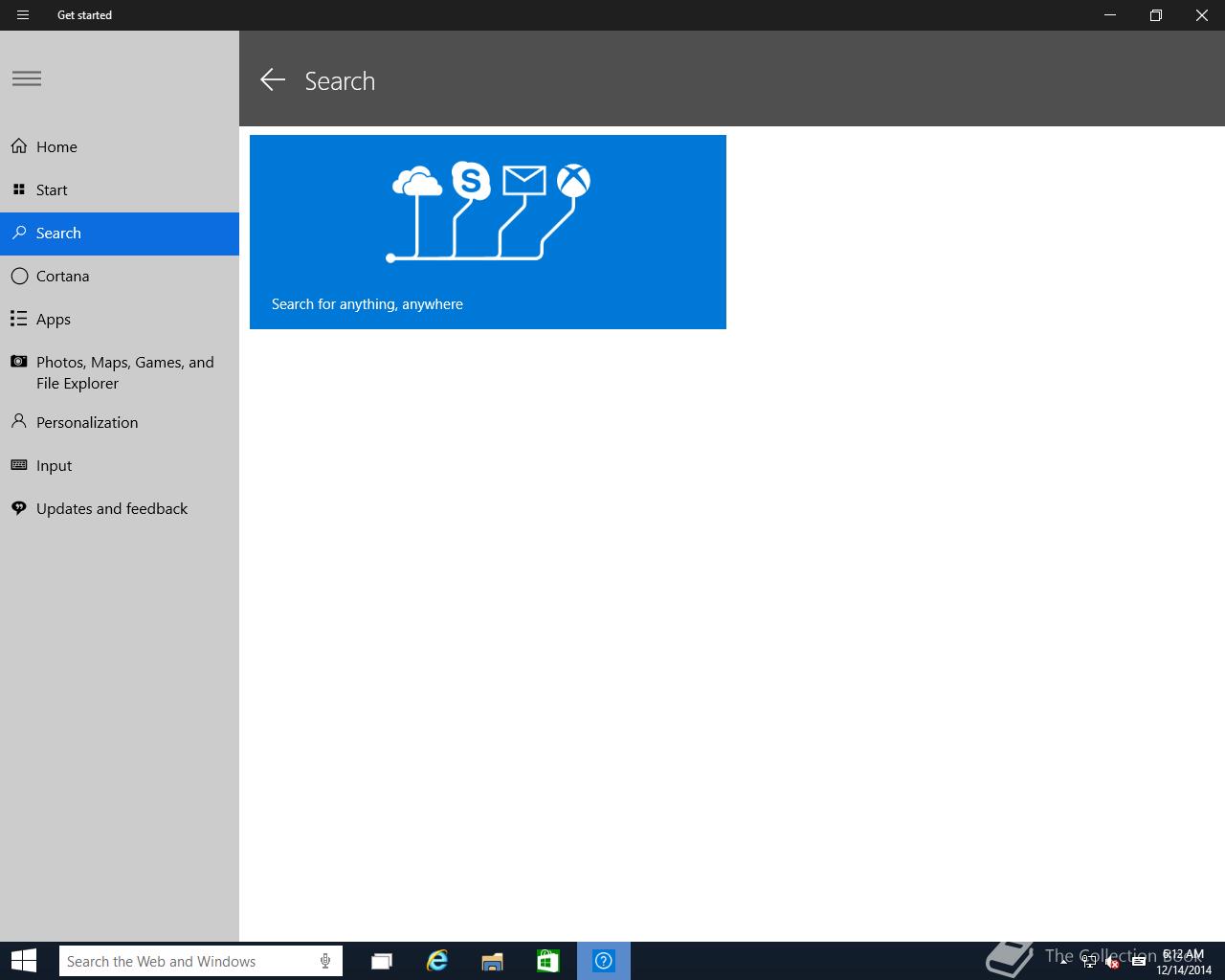This screenshot has width=1225, height=980.
Task: Open the Input section
Action: [120, 465]
